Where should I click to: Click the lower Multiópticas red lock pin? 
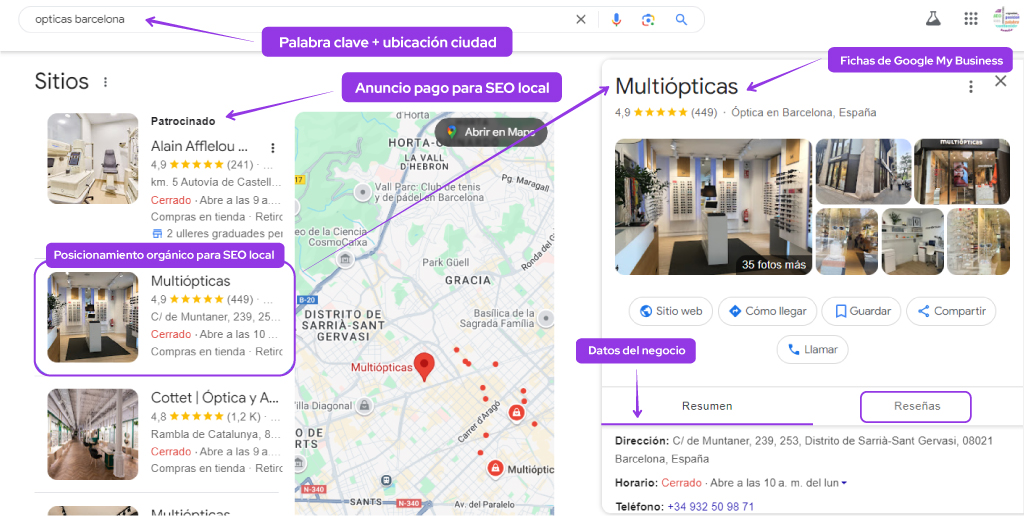[495, 468]
